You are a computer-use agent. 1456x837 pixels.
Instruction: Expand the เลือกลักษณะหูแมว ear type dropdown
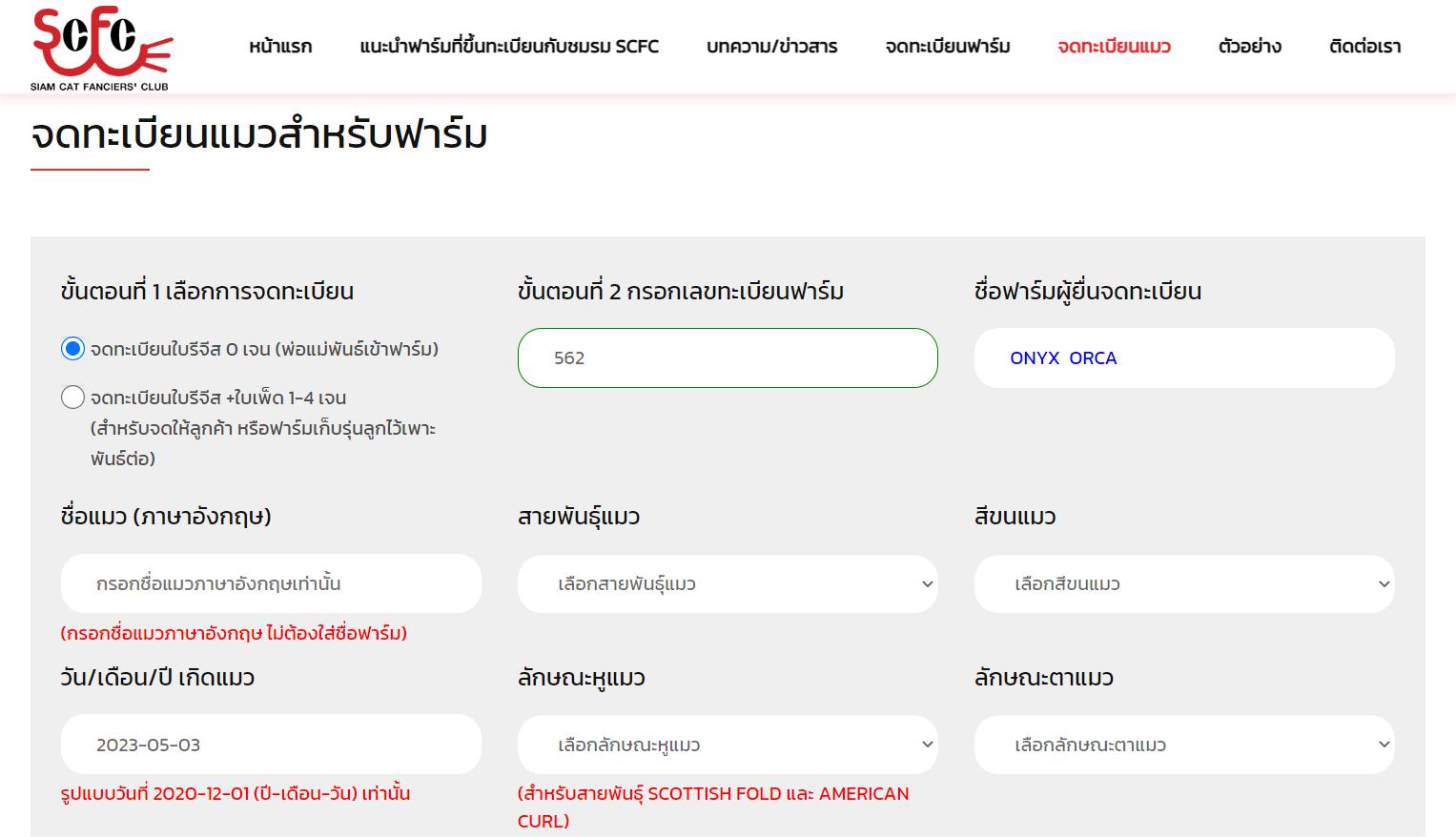click(727, 745)
